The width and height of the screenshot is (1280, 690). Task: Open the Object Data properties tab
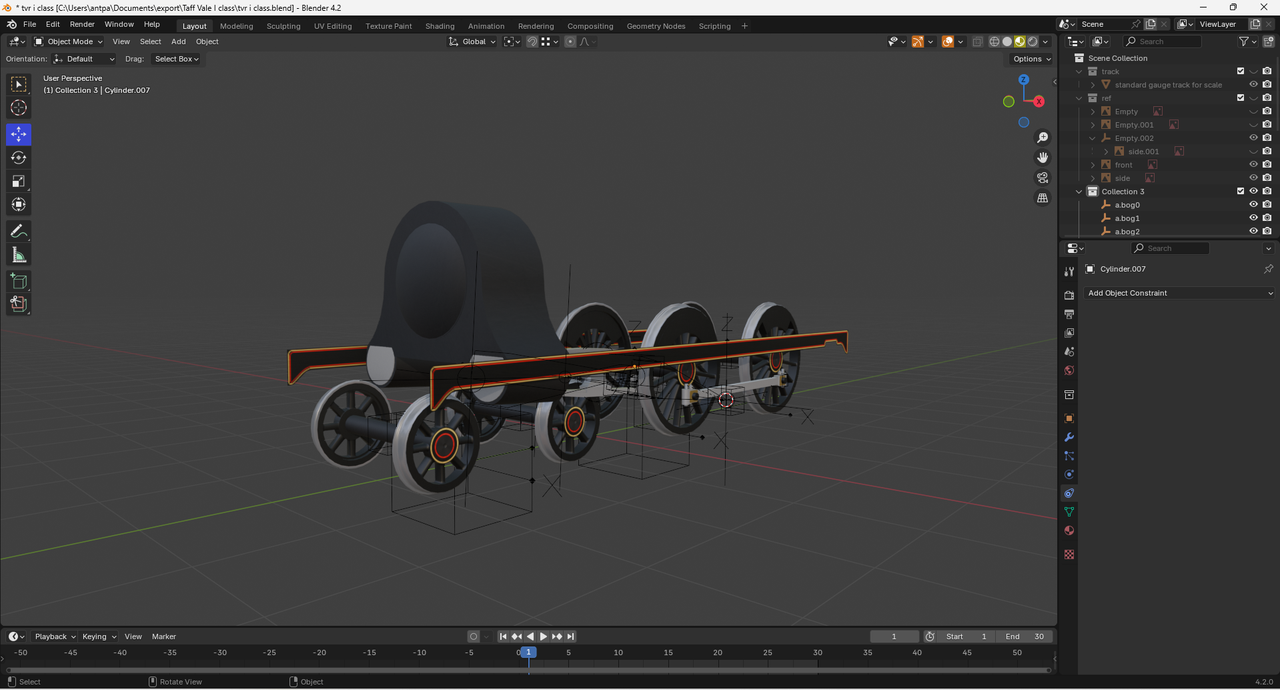point(1069,512)
